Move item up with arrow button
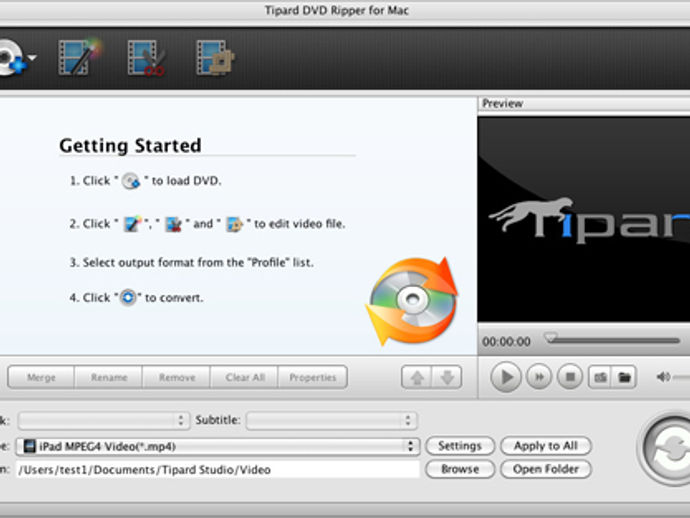This screenshot has height=518, width=690. pyautogui.click(x=417, y=377)
